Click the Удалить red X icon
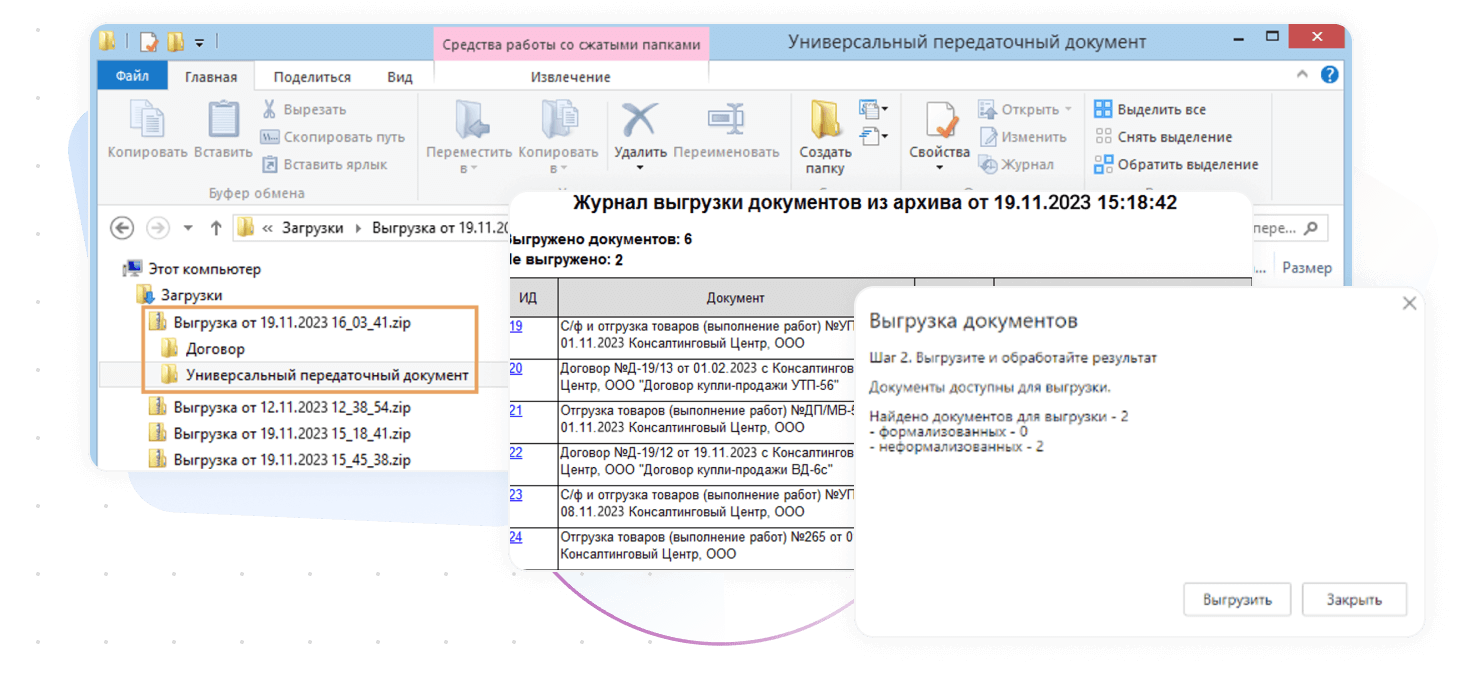This screenshot has width=1480, height=680. (x=640, y=120)
